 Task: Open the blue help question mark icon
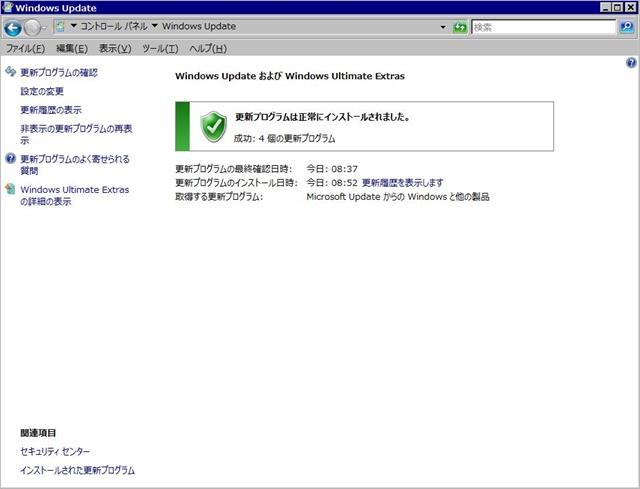click(631, 63)
